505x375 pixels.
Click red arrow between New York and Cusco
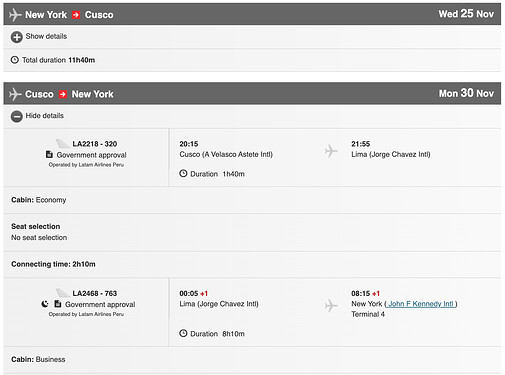76,15
